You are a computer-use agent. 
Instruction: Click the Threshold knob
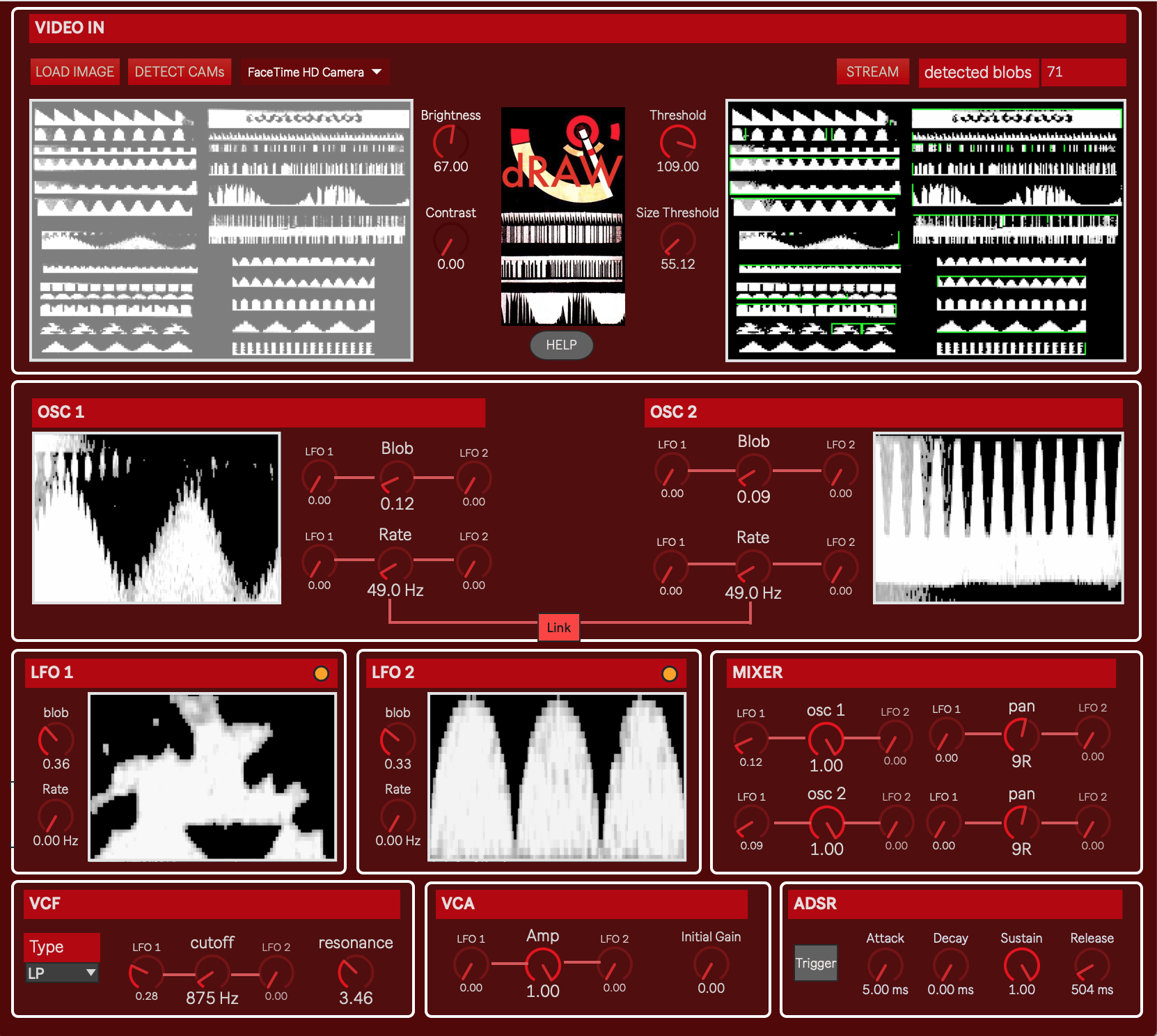coord(677,142)
